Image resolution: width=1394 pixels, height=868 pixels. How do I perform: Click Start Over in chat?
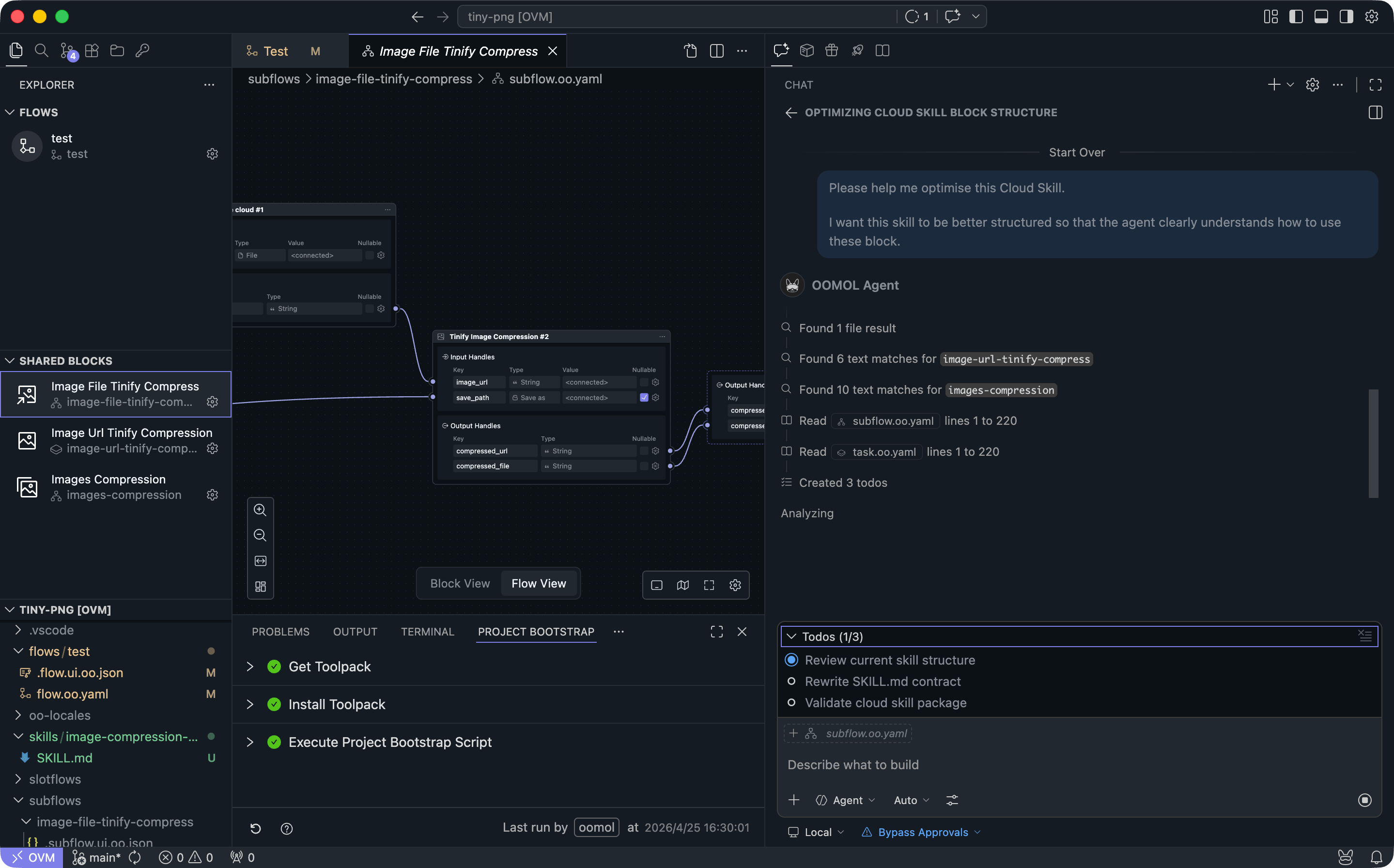coord(1077,153)
